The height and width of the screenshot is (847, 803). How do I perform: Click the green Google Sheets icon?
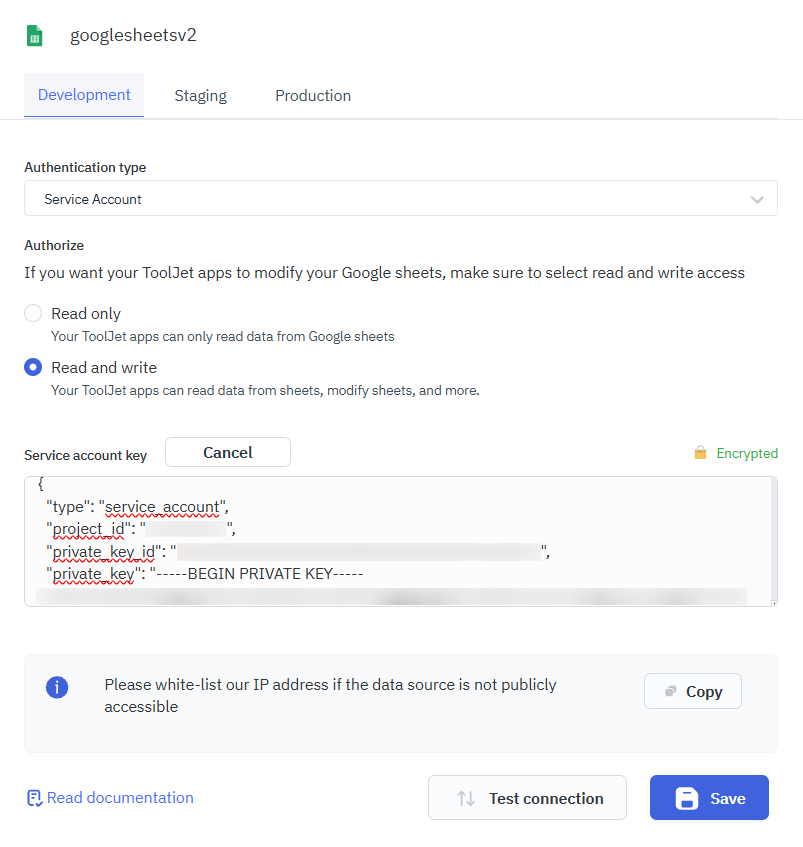[34, 34]
